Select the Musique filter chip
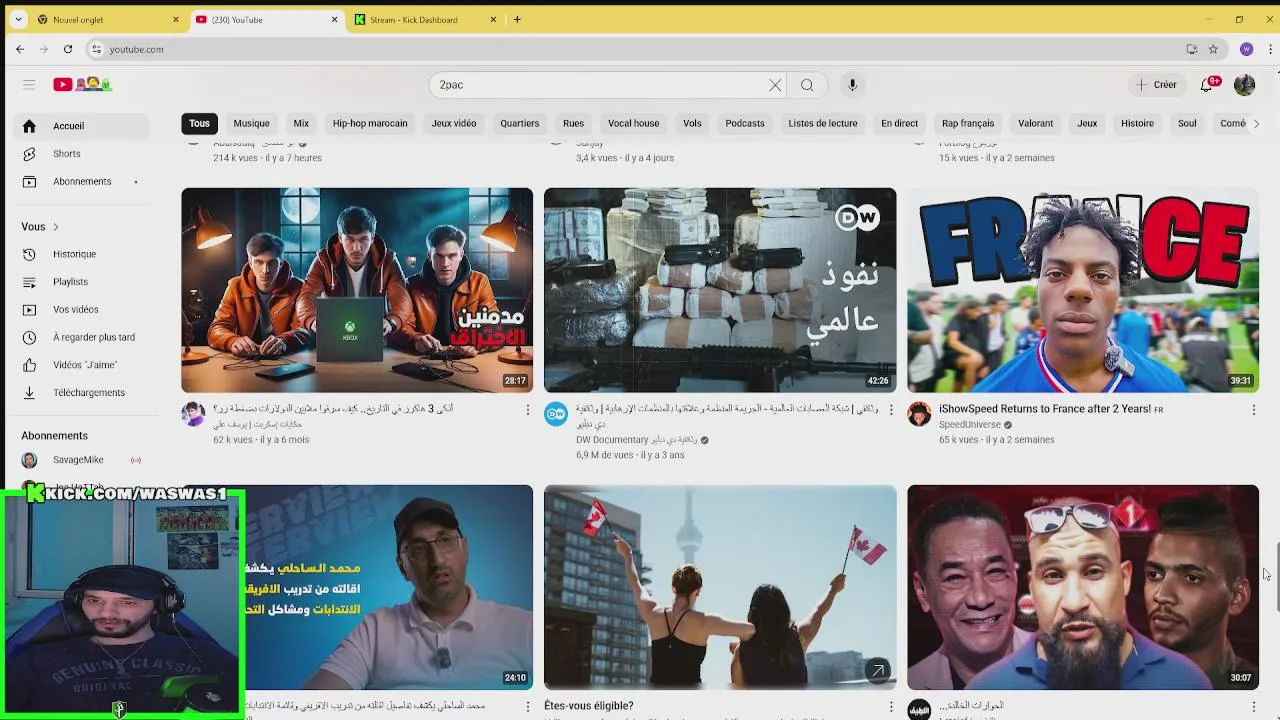The width and height of the screenshot is (1280, 720). click(251, 124)
